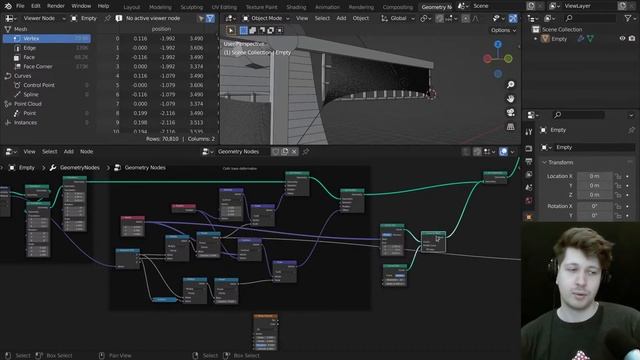
Task: Open the Viewer Node evaluation dropdown
Action: click(x=44, y=18)
